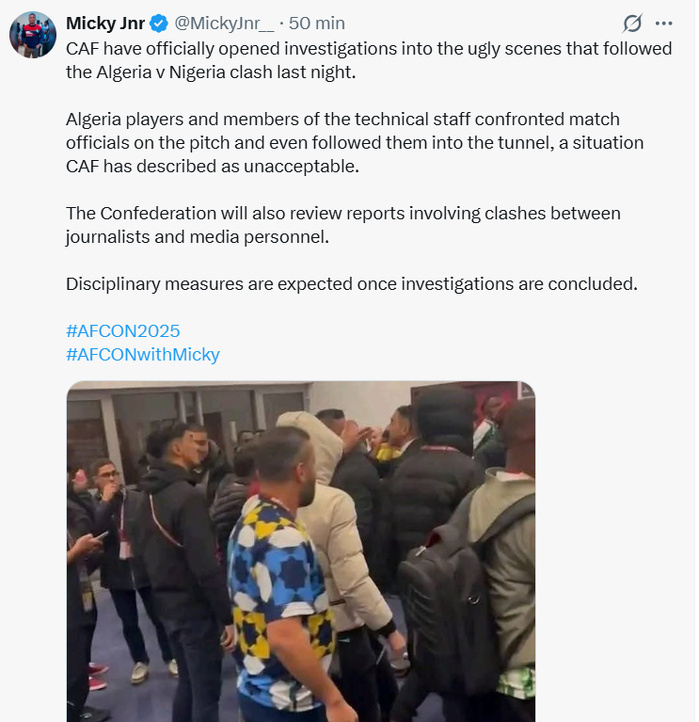Click the display name Micky Jnr
This screenshot has width=699, height=722.
[105, 23]
